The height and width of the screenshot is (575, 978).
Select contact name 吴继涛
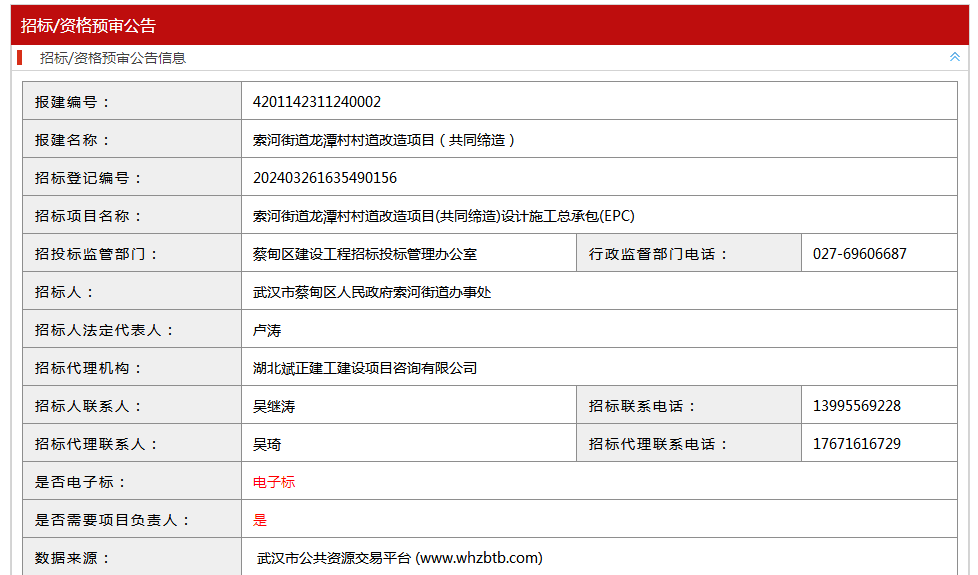tap(274, 406)
